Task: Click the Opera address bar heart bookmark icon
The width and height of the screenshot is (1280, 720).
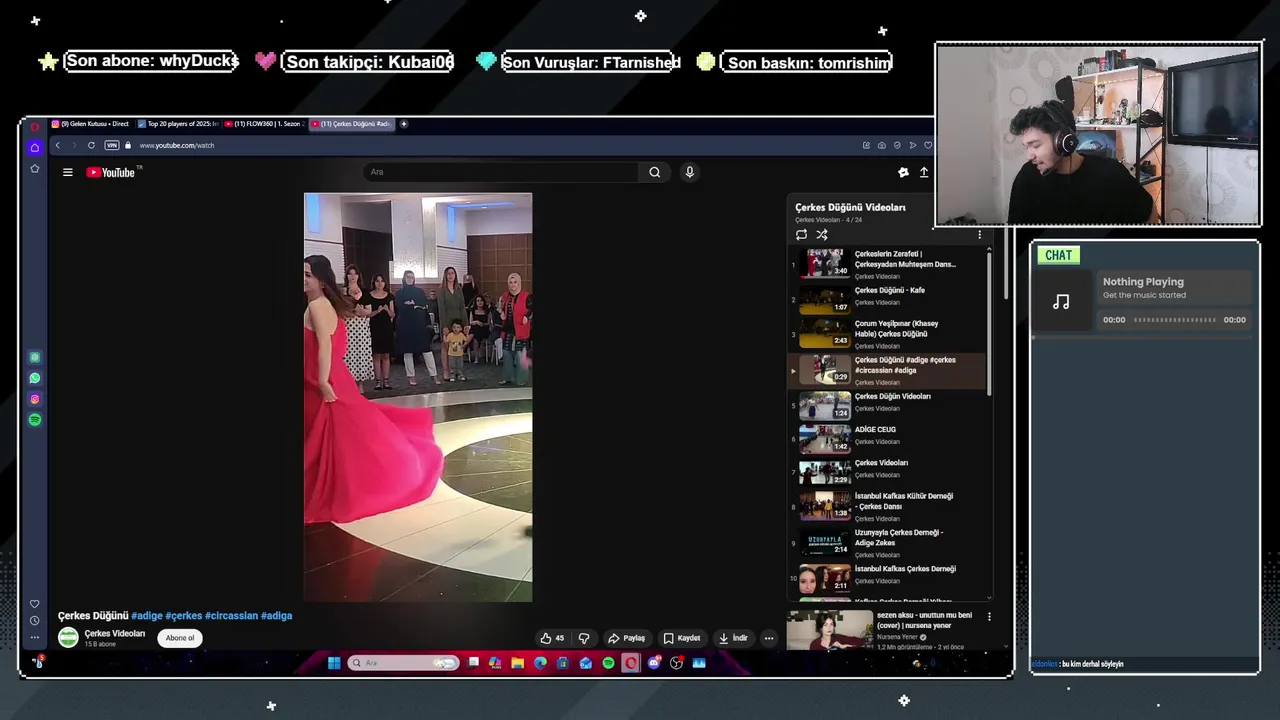Action: click(x=928, y=145)
